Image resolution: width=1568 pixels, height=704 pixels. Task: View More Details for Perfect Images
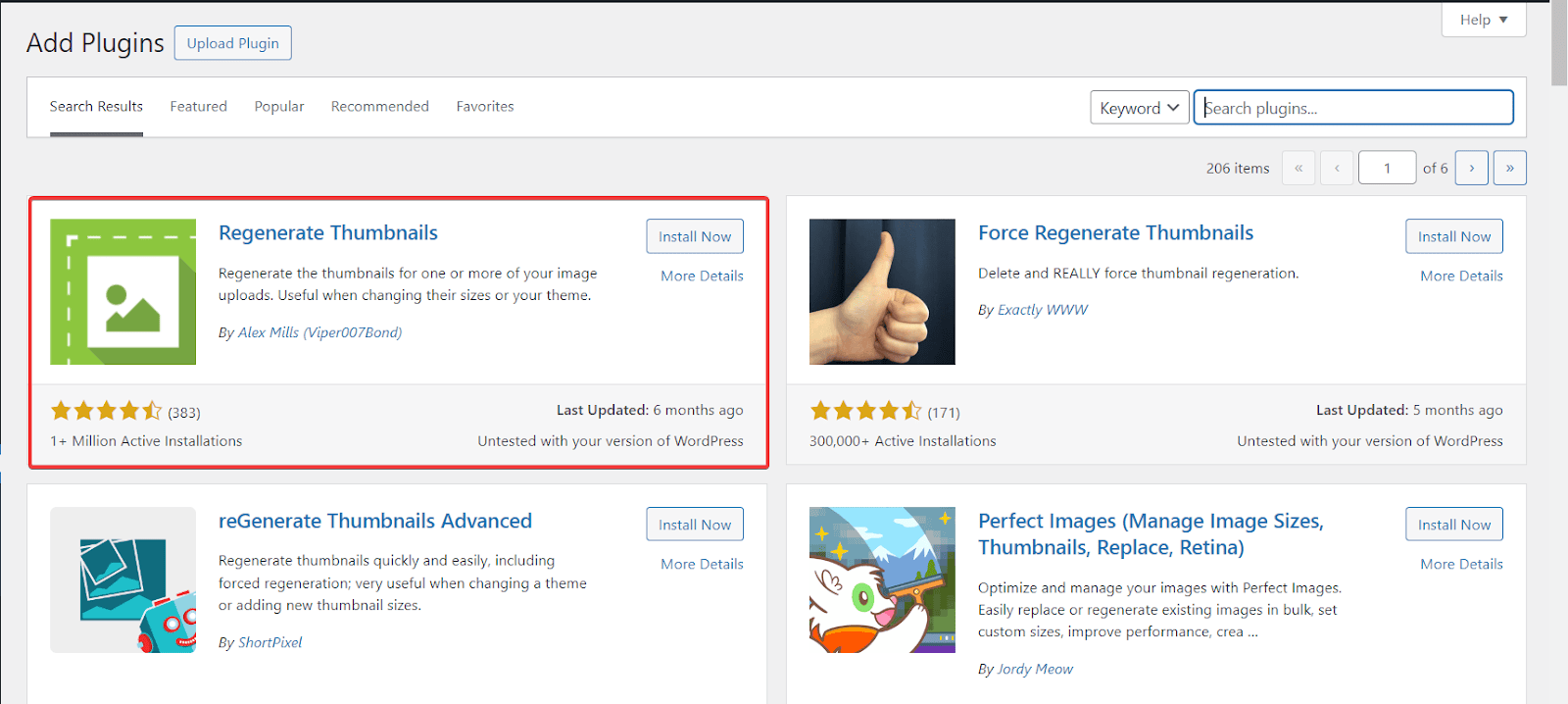(x=1461, y=564)
